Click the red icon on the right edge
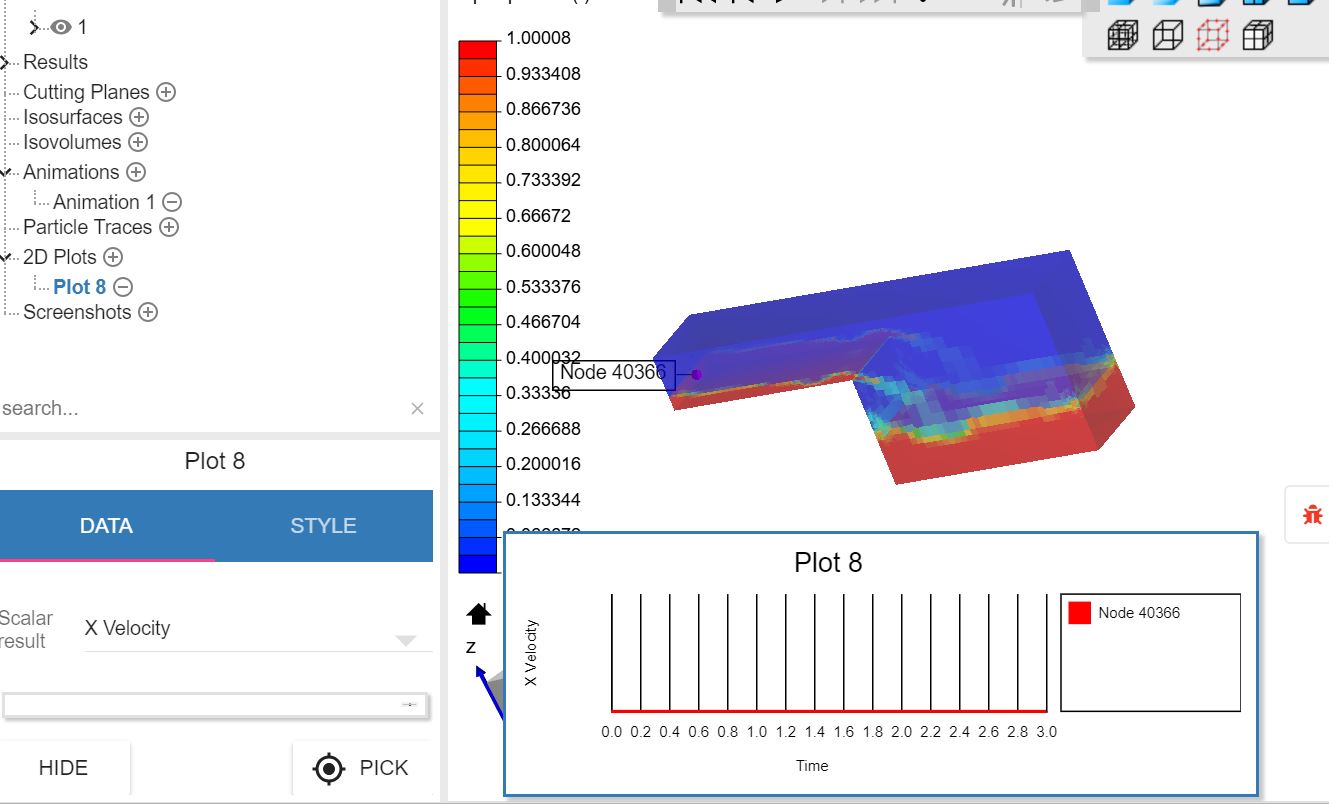Viewport: 1329px width, 805px height. [1311, 514]
